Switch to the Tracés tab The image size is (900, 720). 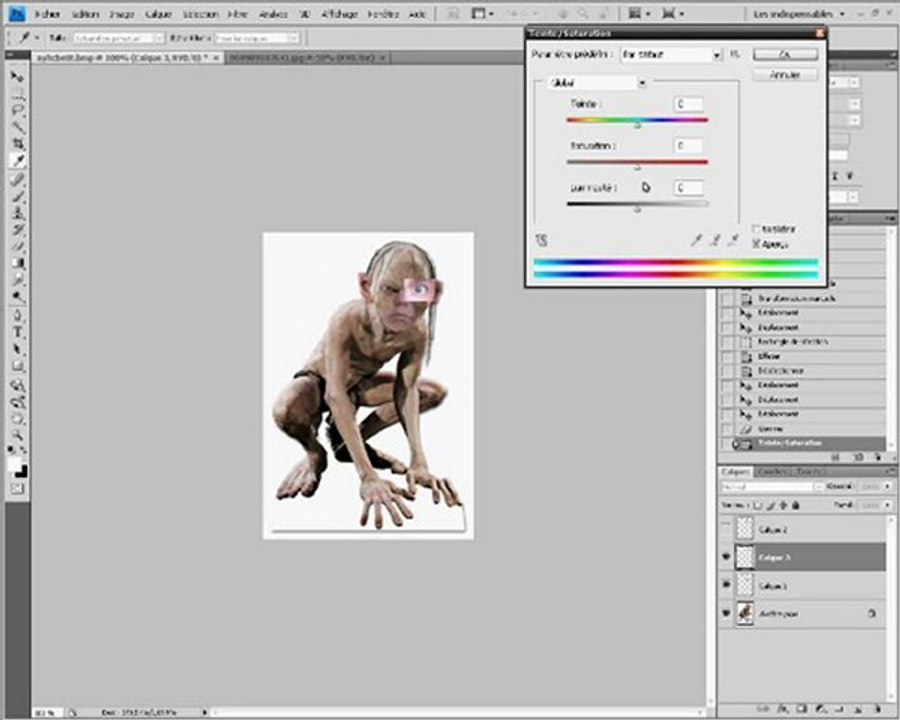pyautogui.click(x=809, y=471)
